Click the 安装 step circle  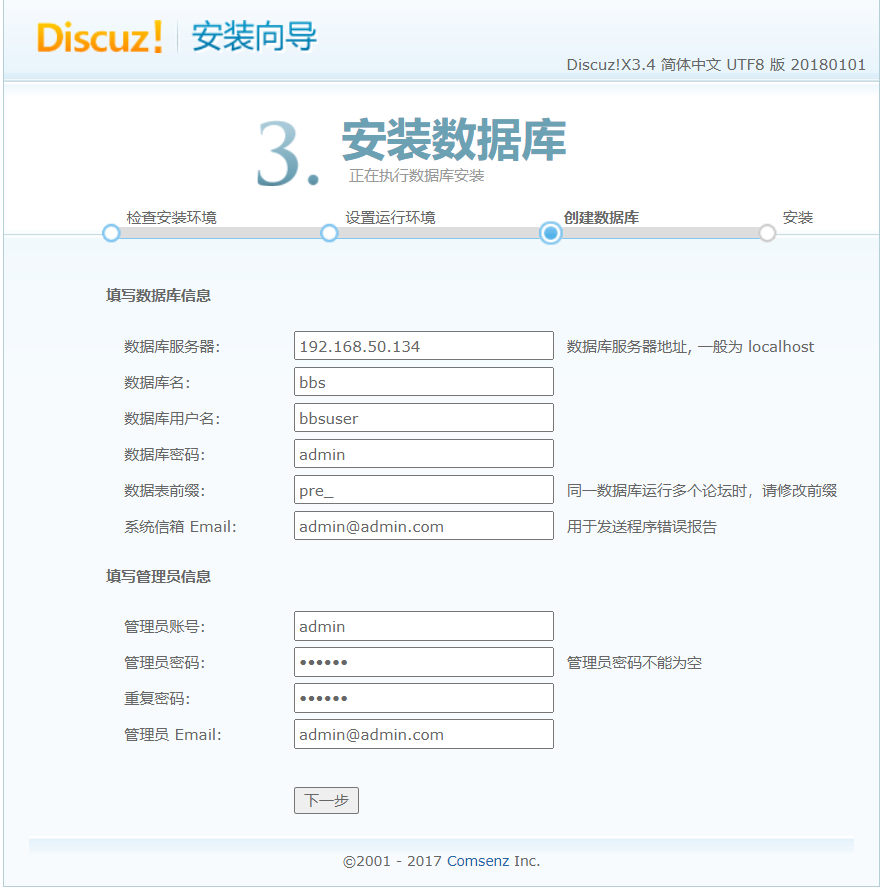click(767, 233)
